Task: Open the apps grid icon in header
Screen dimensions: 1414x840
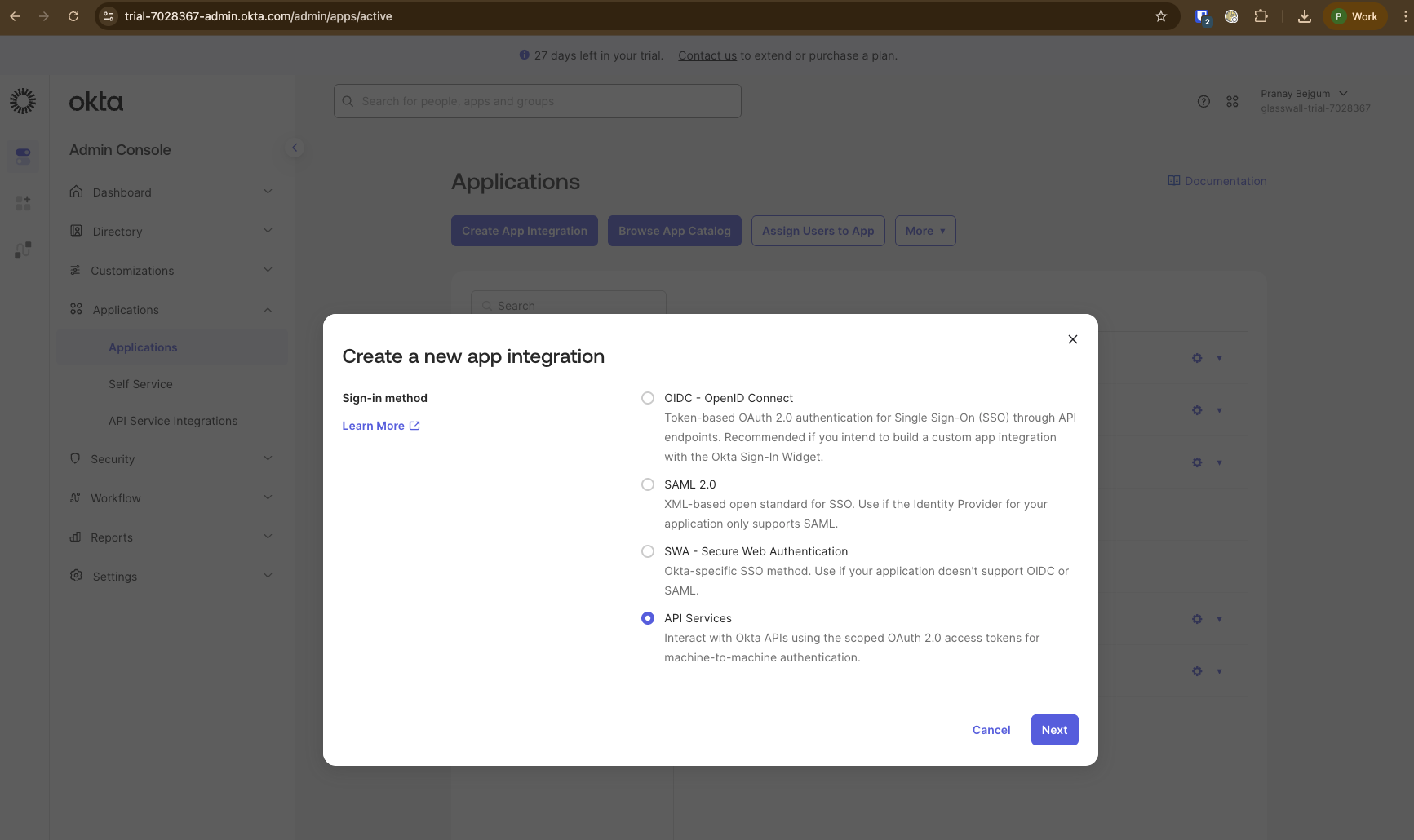Action: click(1232, 101)
